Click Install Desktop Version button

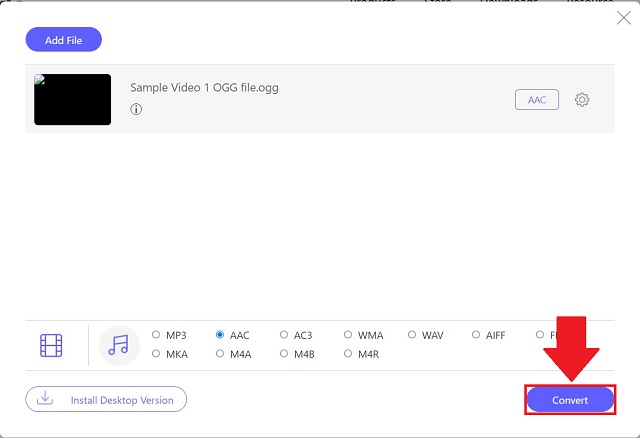[x=106, y=399]
